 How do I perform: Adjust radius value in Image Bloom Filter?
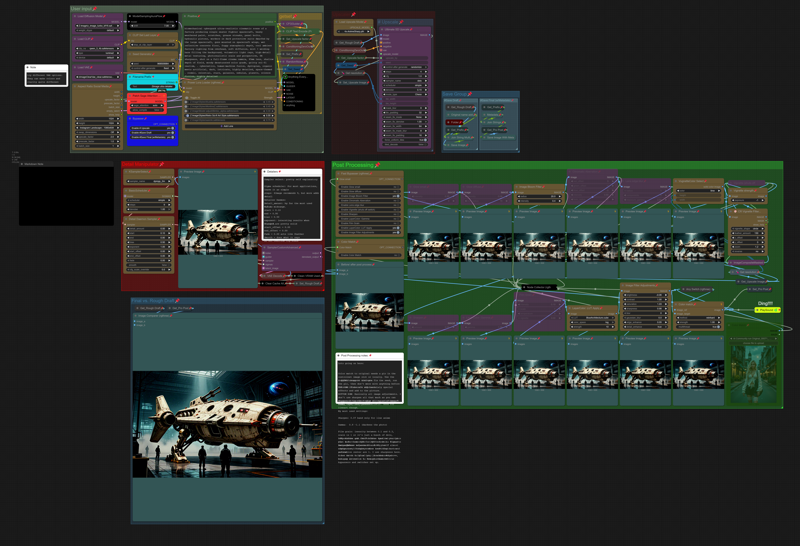[x=539, y=196]
